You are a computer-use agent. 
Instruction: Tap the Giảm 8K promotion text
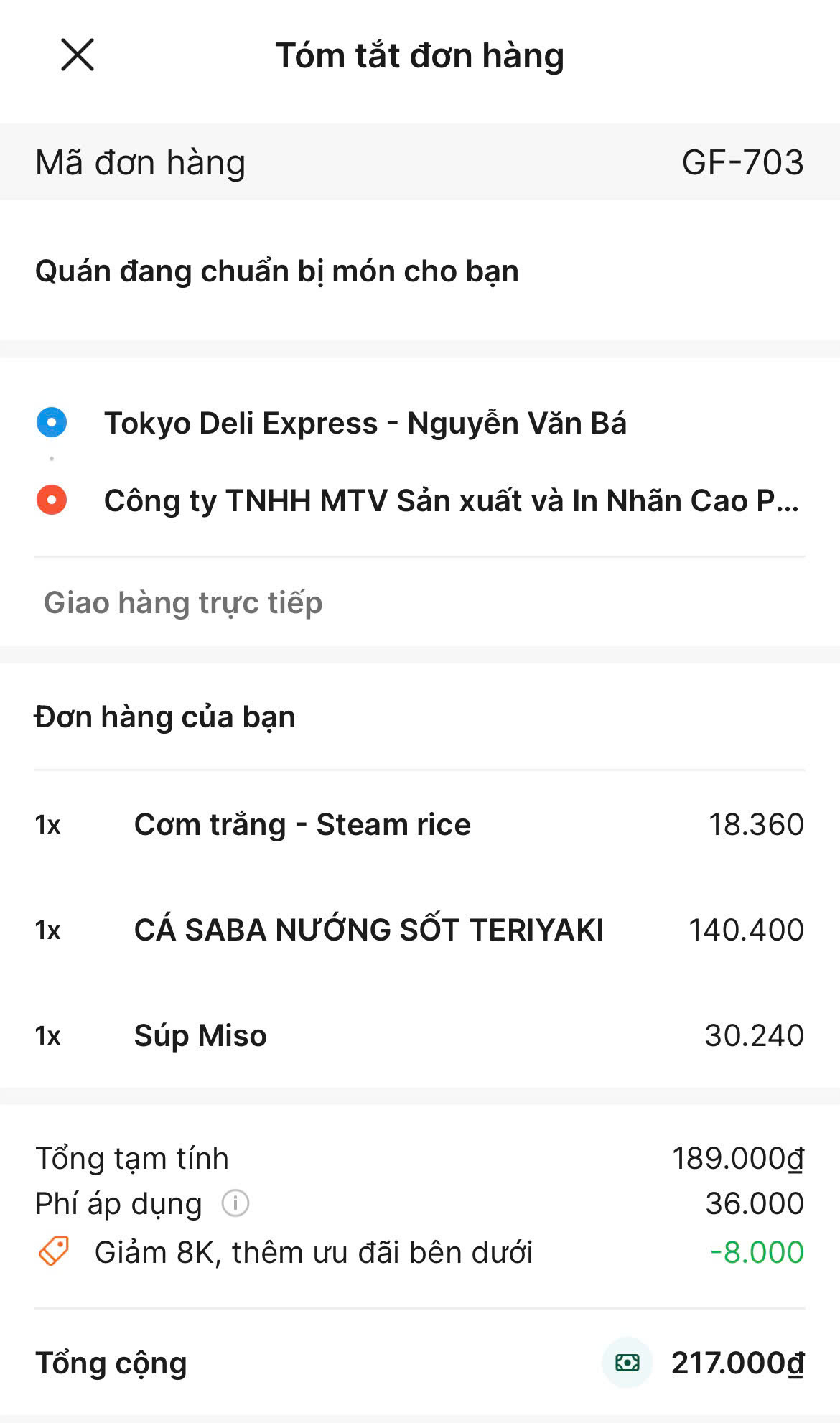click(x=313, y=1252)
